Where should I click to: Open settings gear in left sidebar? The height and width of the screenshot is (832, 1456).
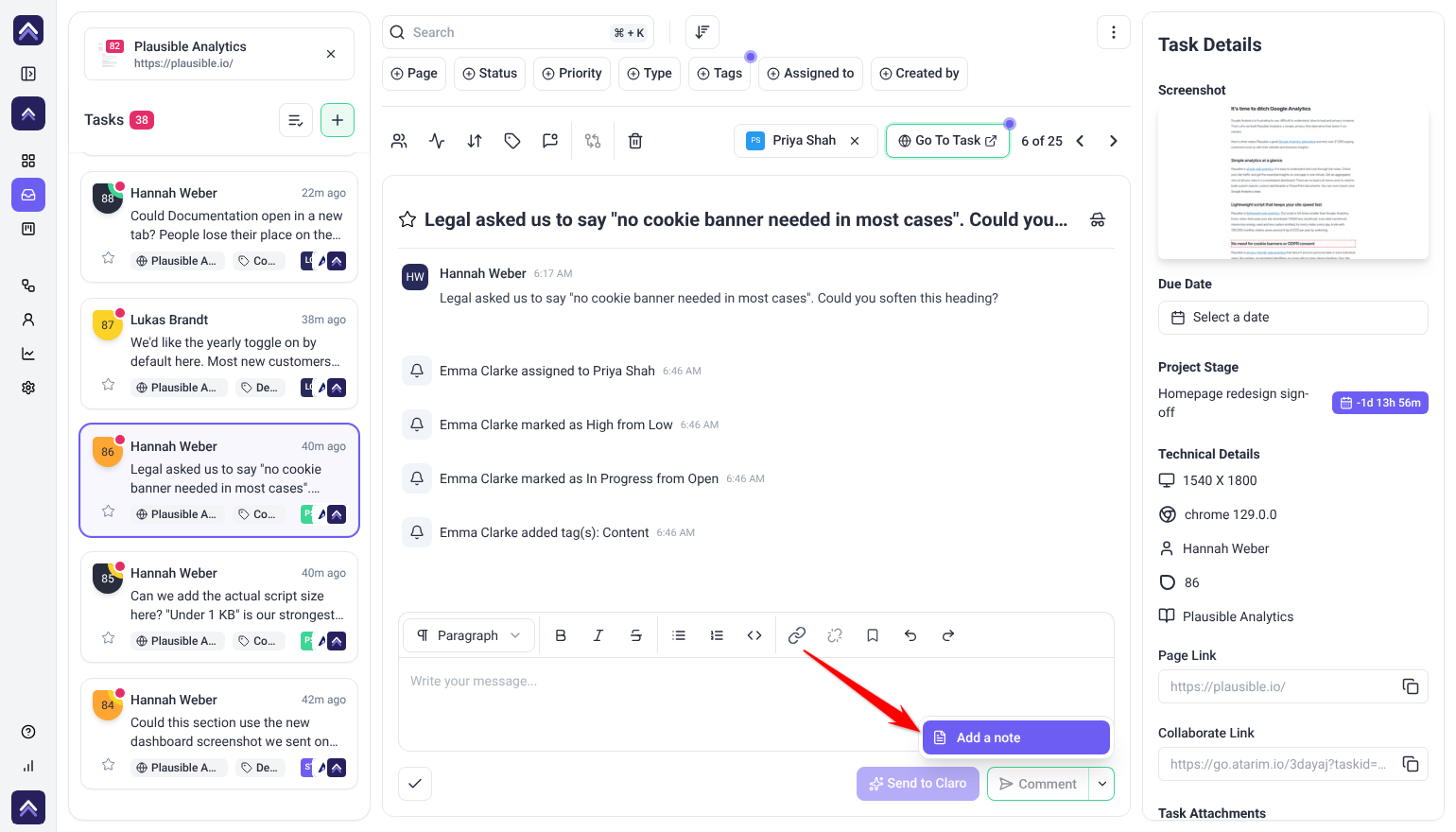28,388
